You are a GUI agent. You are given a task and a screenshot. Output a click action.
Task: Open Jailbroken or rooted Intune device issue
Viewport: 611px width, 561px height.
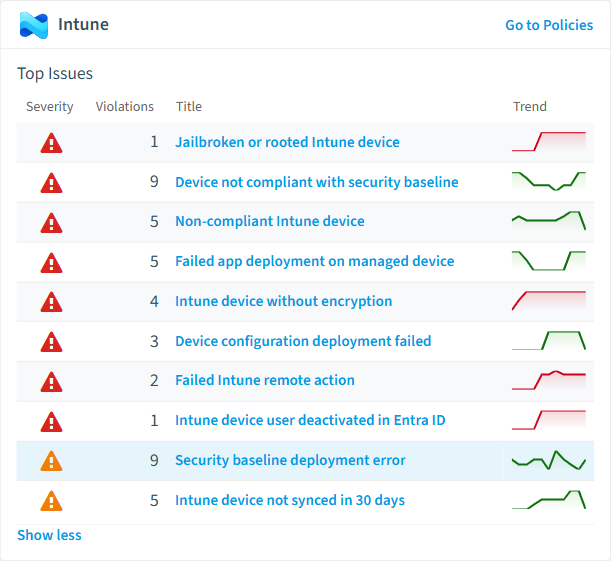287,142
